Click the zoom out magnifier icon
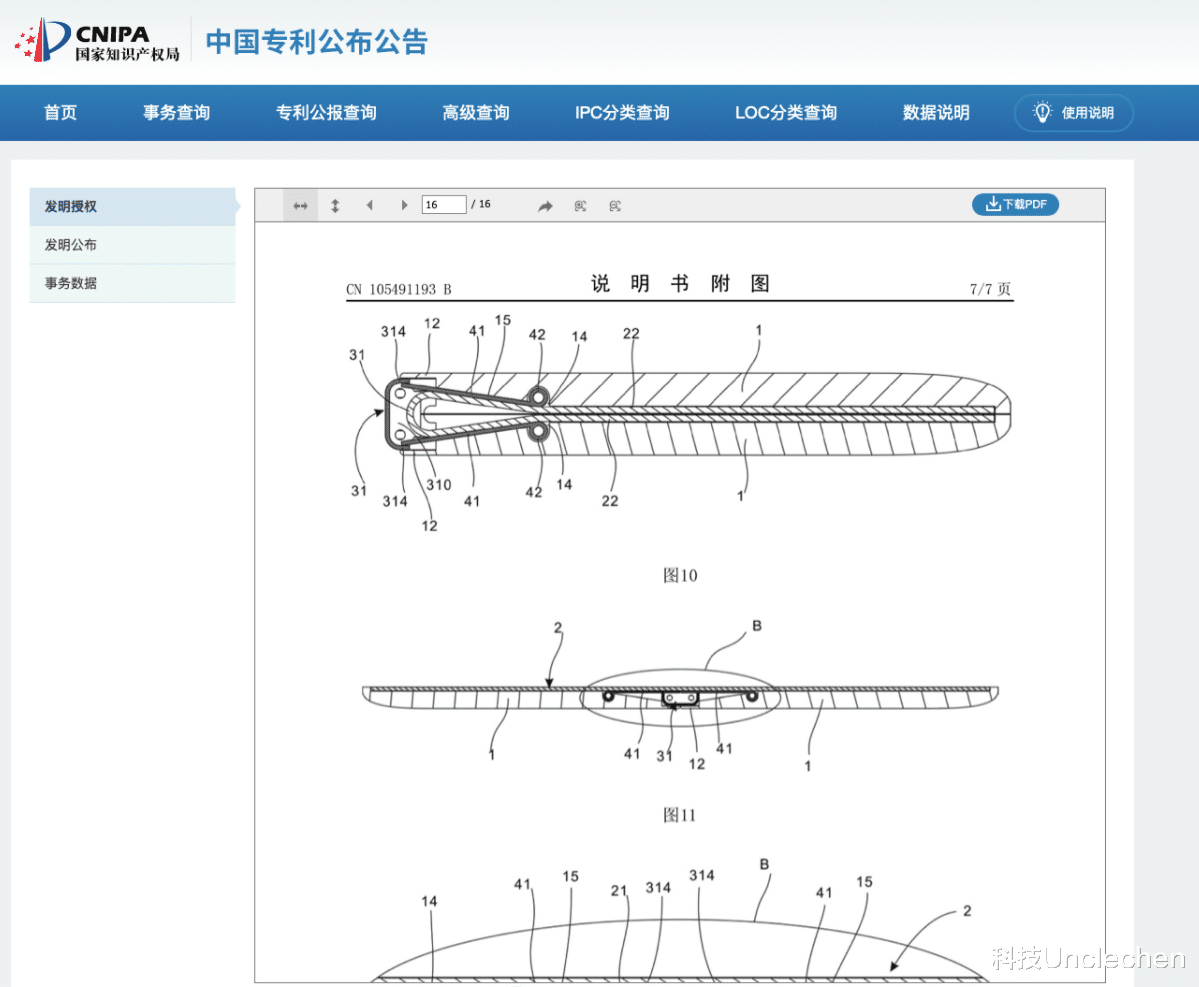1199x987 pixels. pyautogui.click(x=615, y=206)
